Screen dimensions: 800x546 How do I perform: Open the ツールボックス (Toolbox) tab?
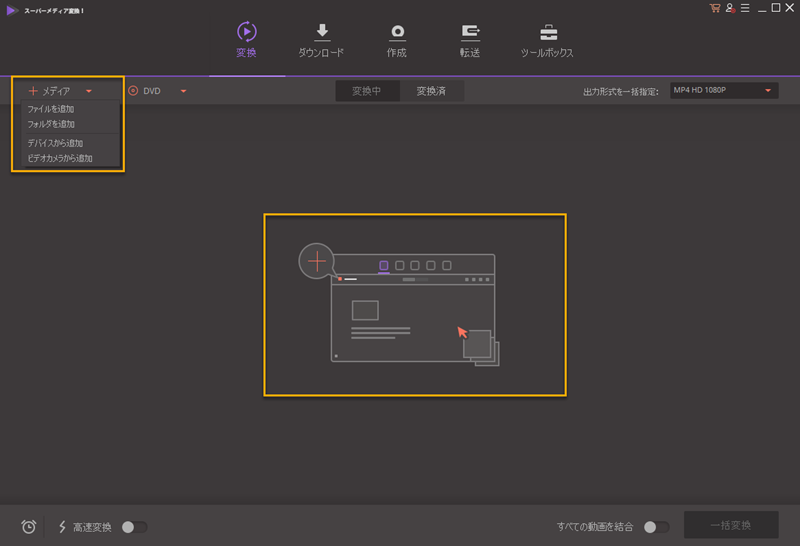547,40
